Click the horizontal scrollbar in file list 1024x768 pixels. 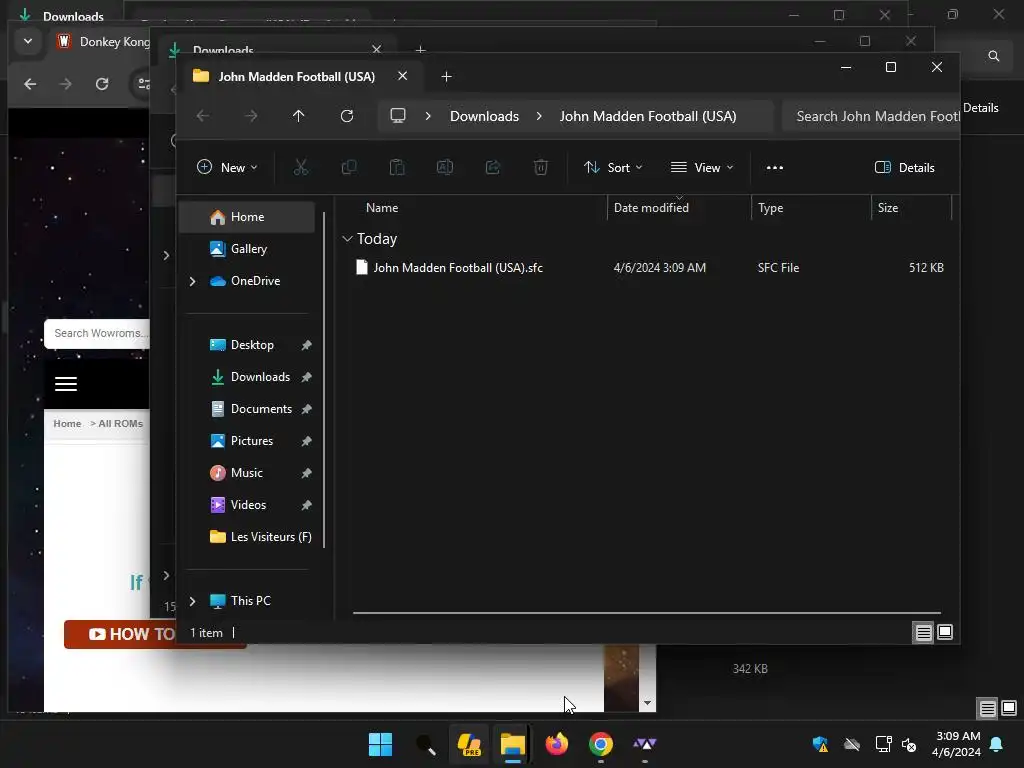647,613
